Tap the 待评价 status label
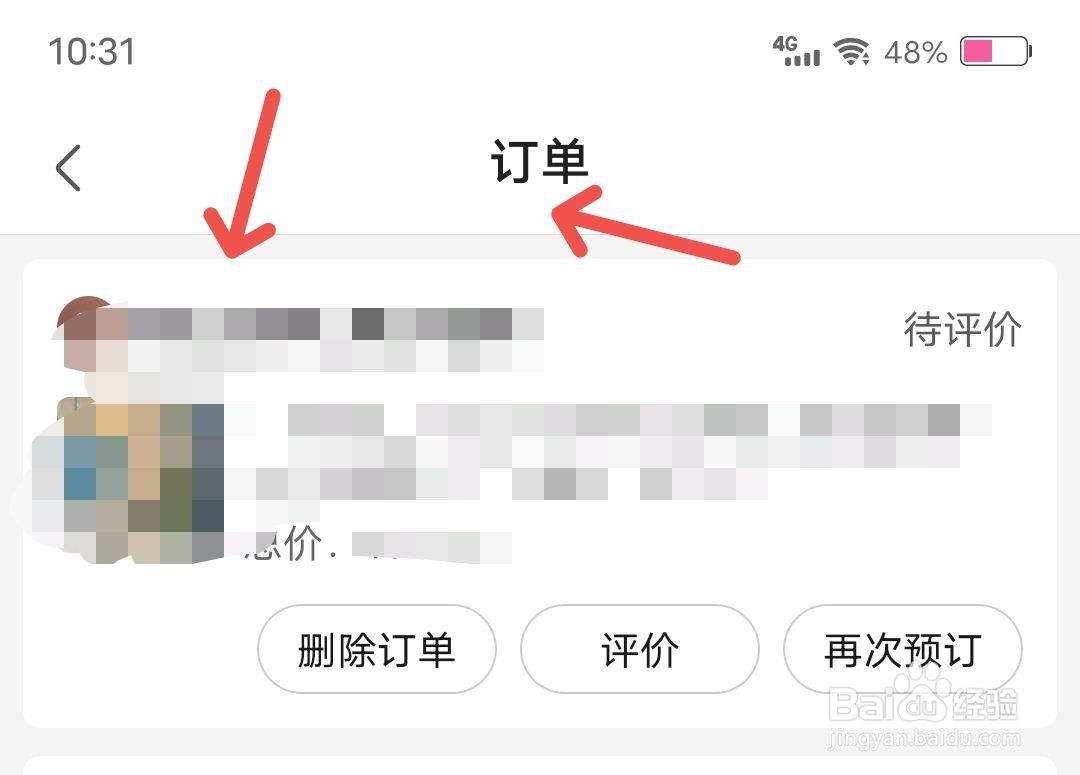The image size is (1080, 775). tap(962, 329)
